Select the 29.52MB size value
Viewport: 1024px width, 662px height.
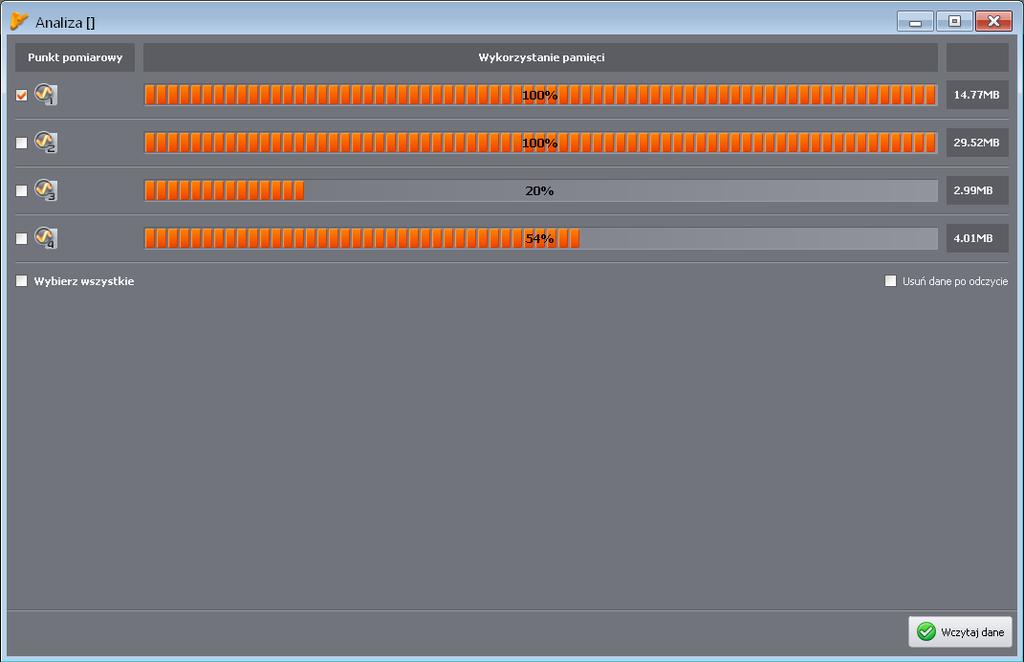coord(977,142)
